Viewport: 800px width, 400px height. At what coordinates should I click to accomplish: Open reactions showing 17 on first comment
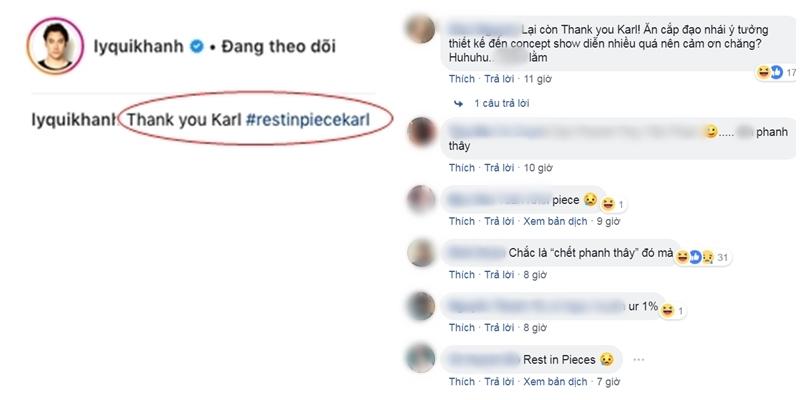pos(776,73)
